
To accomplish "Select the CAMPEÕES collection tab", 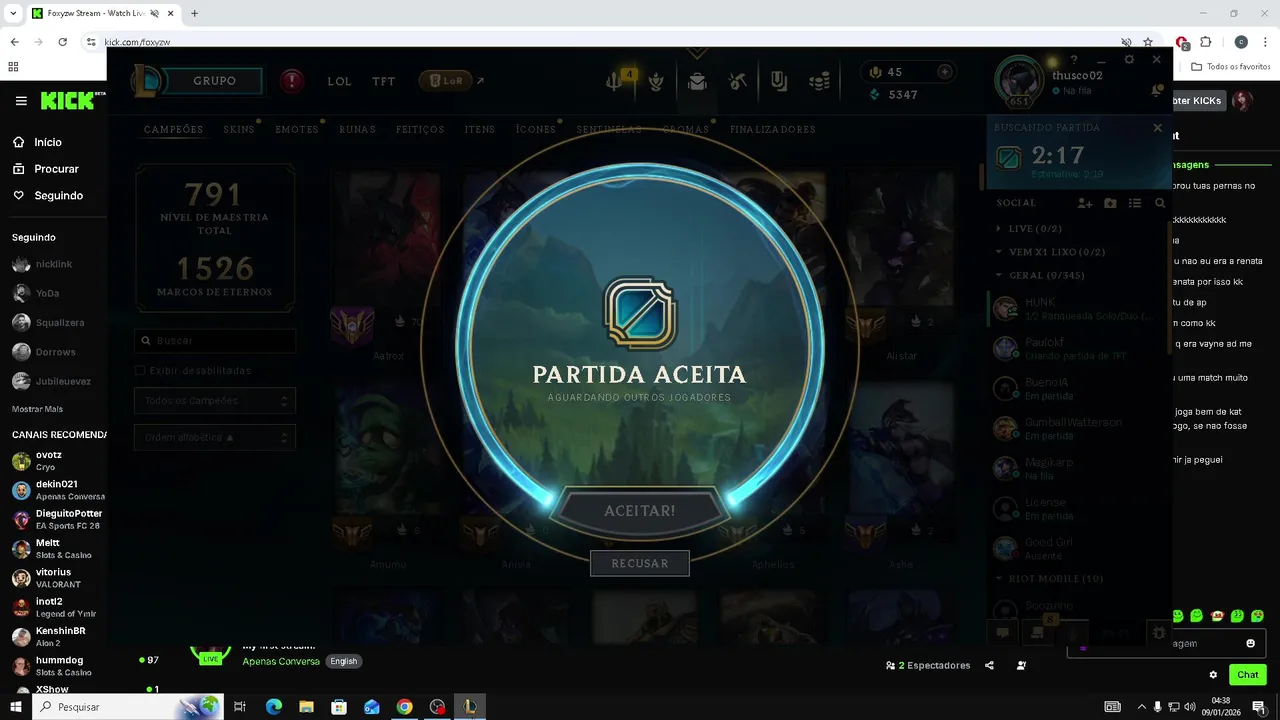I will coord(174,130).
